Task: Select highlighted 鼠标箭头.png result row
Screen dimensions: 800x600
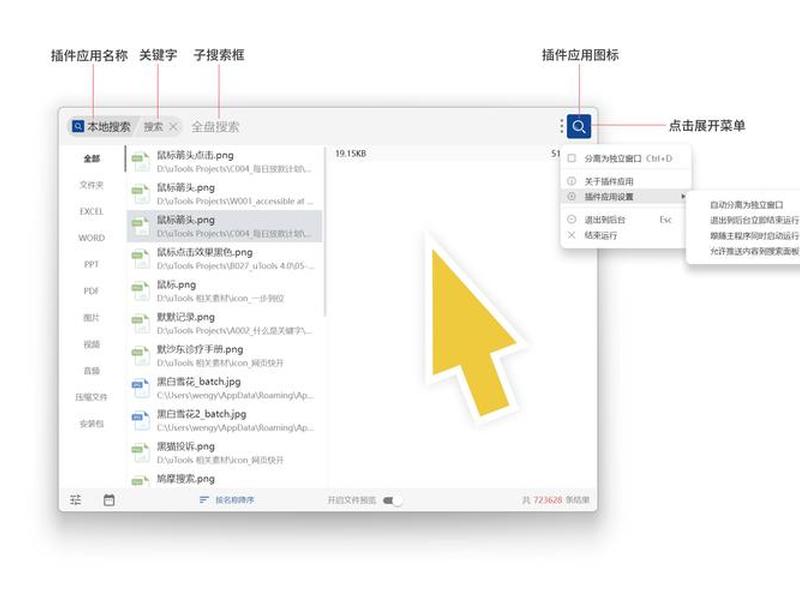Action: point(224,226)
